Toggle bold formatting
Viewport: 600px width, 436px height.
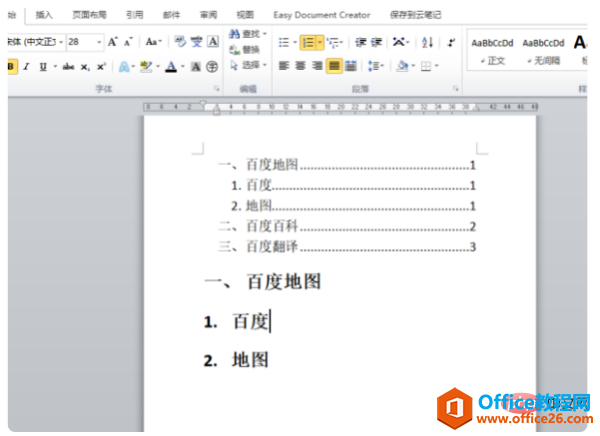pos(11,67)
